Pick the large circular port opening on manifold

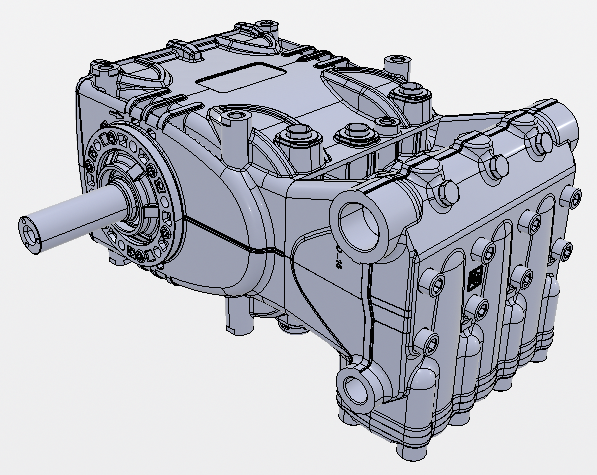(x=359, y=227)
